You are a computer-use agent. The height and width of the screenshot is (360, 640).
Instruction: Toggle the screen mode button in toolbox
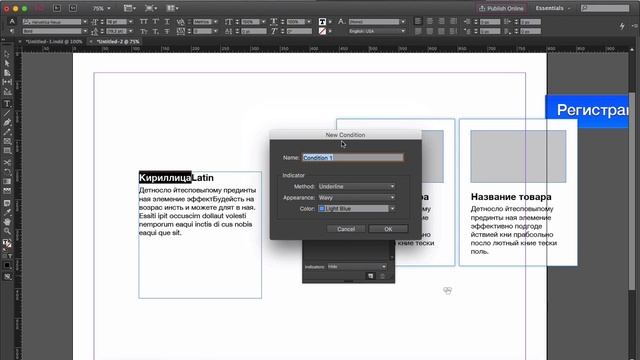(7, 277)
